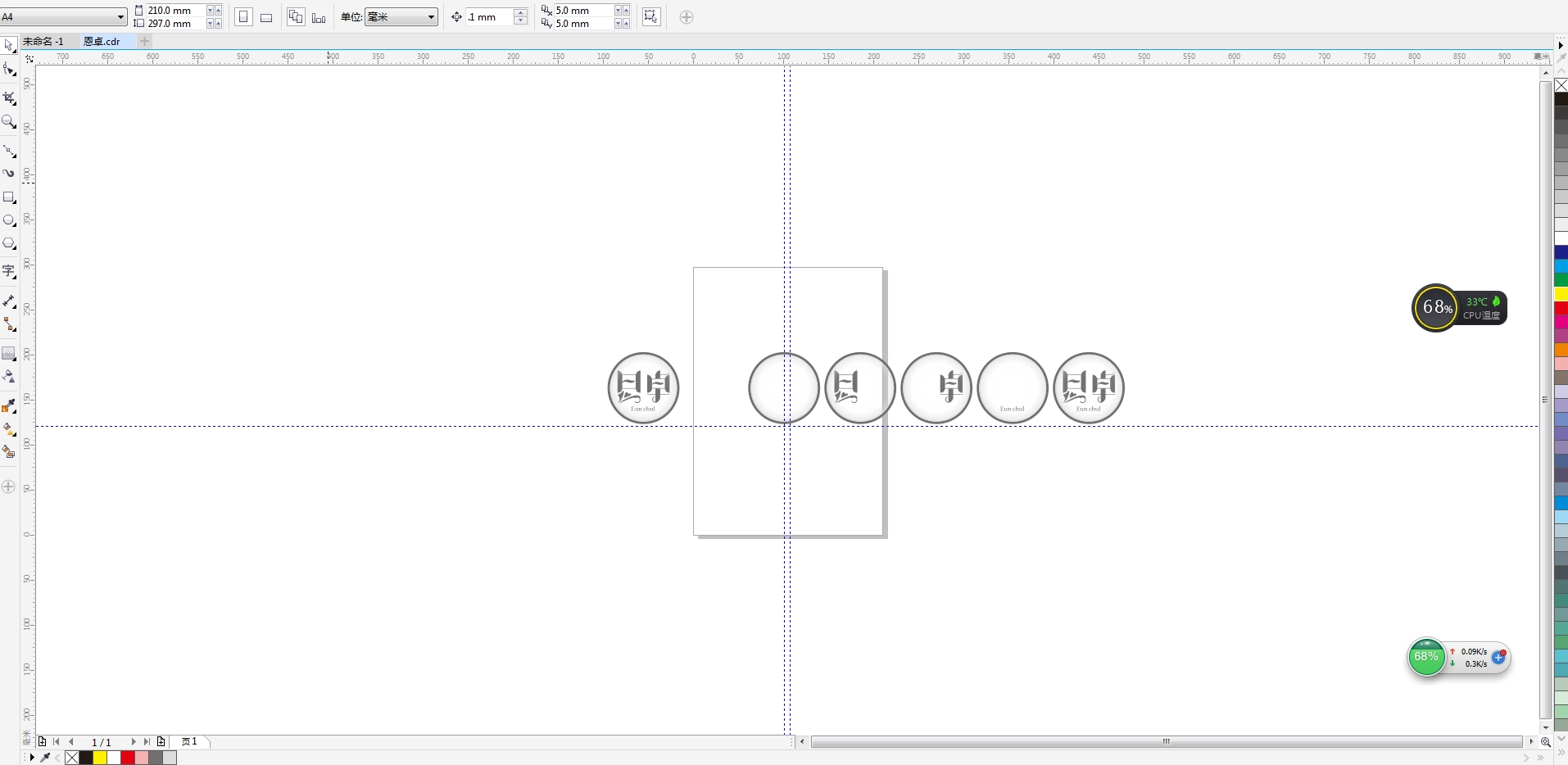The height and width of the screenshot is (765, 1568).
Task: Activate the Text tool
Action: (x=9, y=271)
